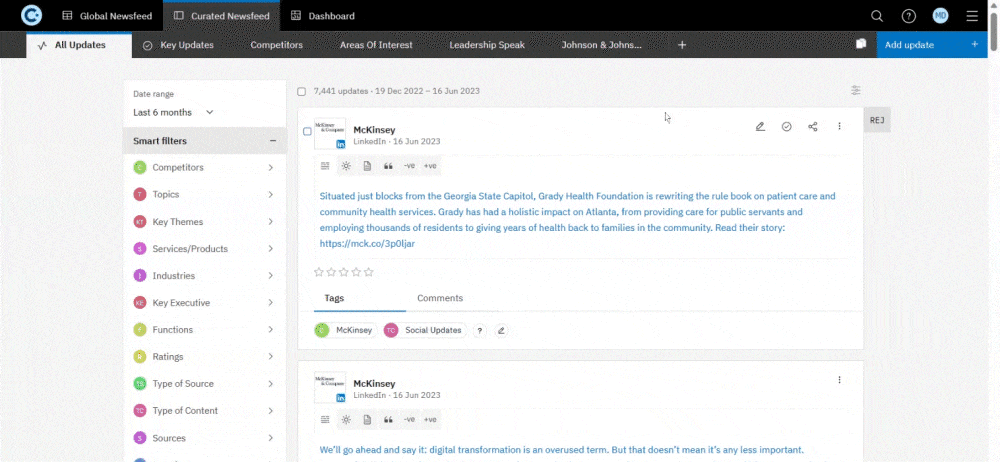This screenshot has height=462, width=1000.
Task: Open the search icon in top bar
Action: 877,16
